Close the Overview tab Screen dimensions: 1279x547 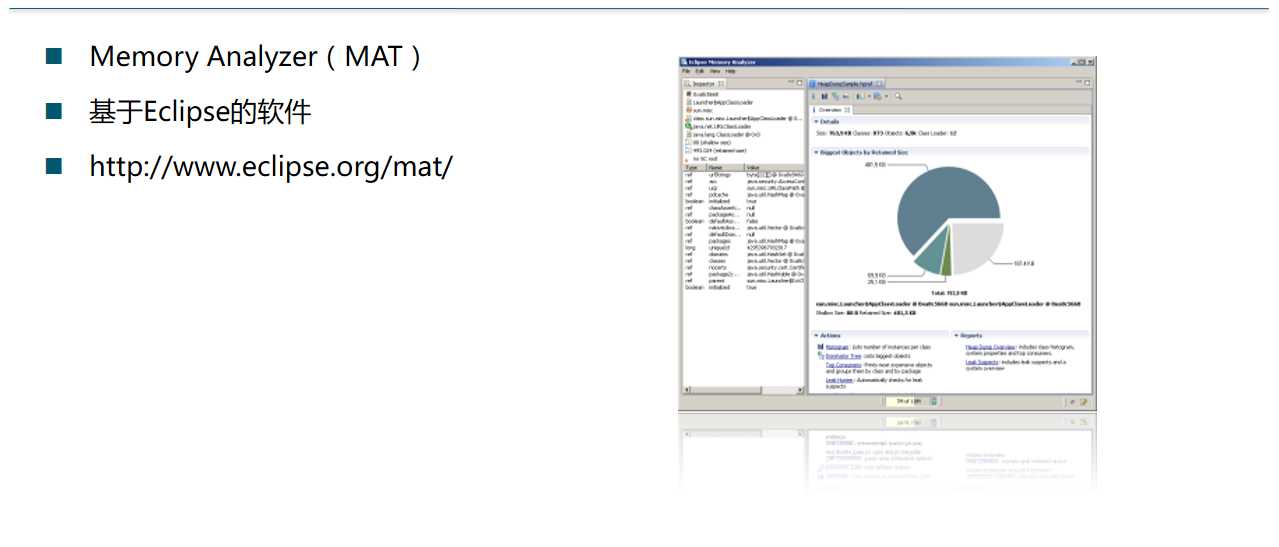(847, 110)
